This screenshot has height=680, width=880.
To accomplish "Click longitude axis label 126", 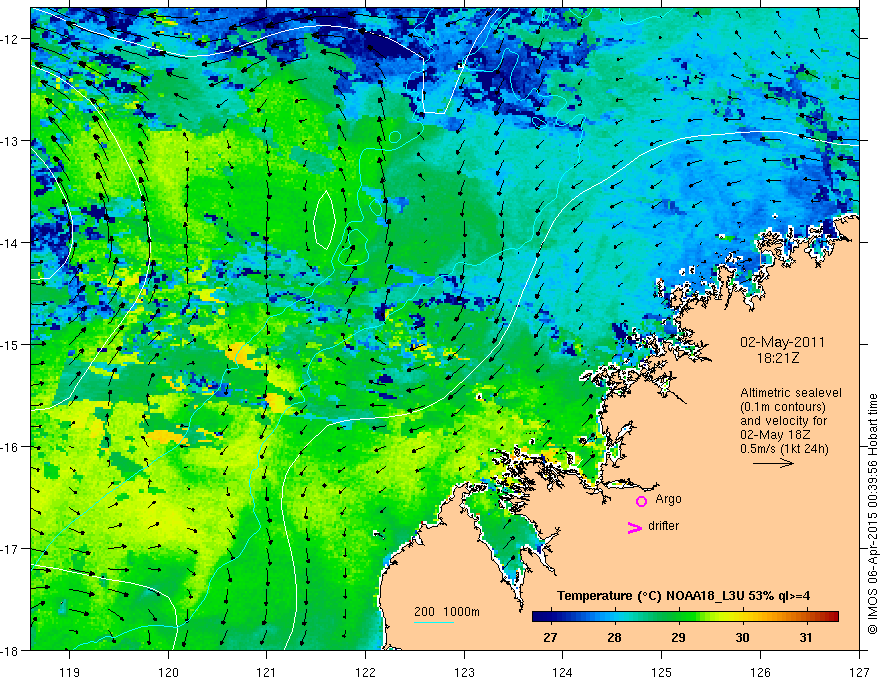I will point(760,672).
